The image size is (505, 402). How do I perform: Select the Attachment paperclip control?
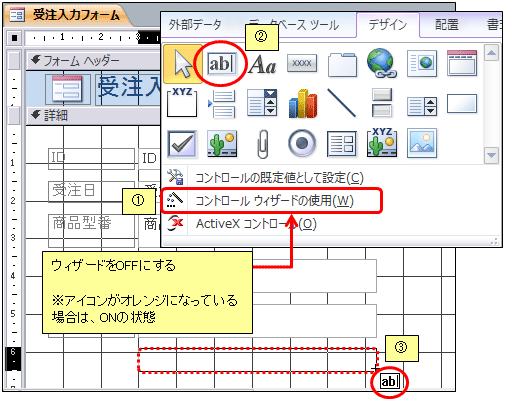pos(263,144)
